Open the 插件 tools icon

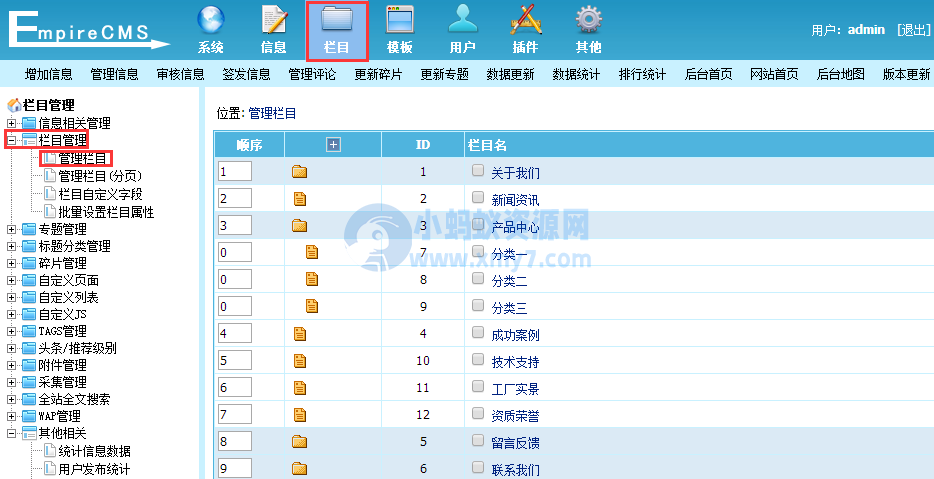point(526,20)
